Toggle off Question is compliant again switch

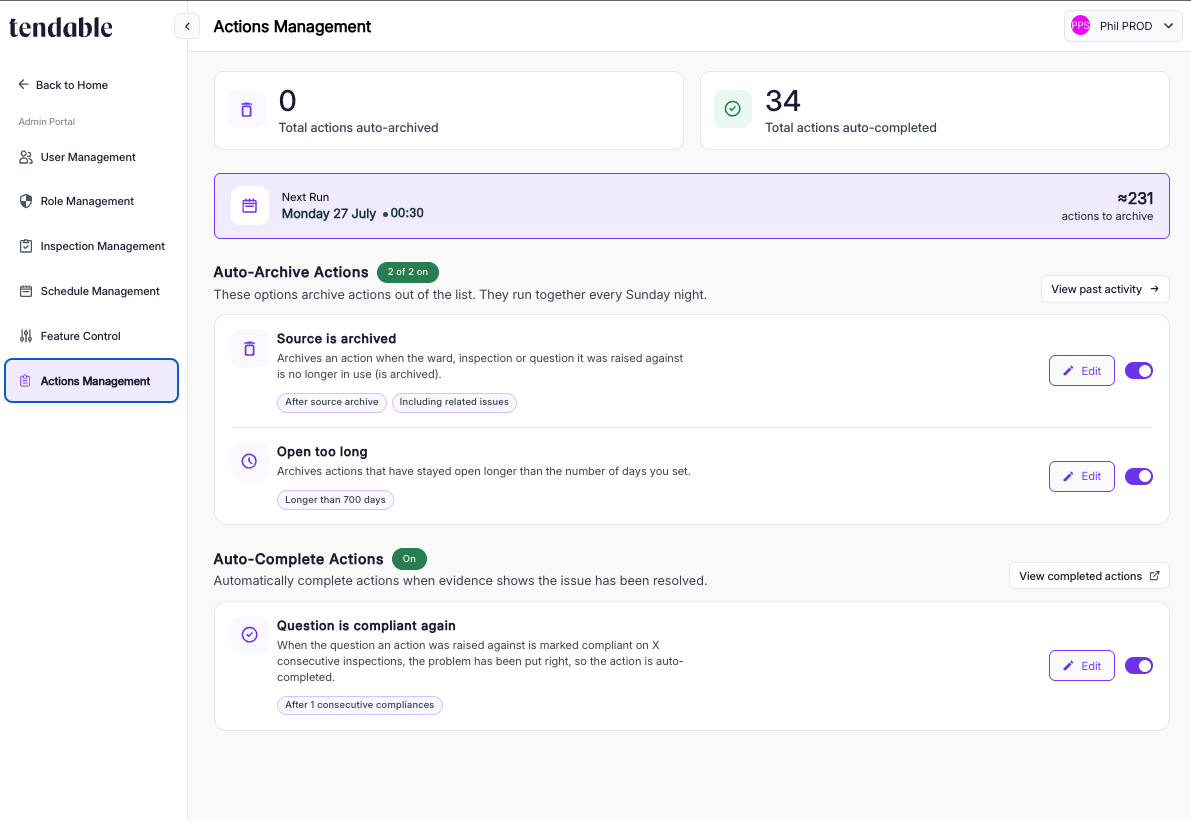(1139, 665)
